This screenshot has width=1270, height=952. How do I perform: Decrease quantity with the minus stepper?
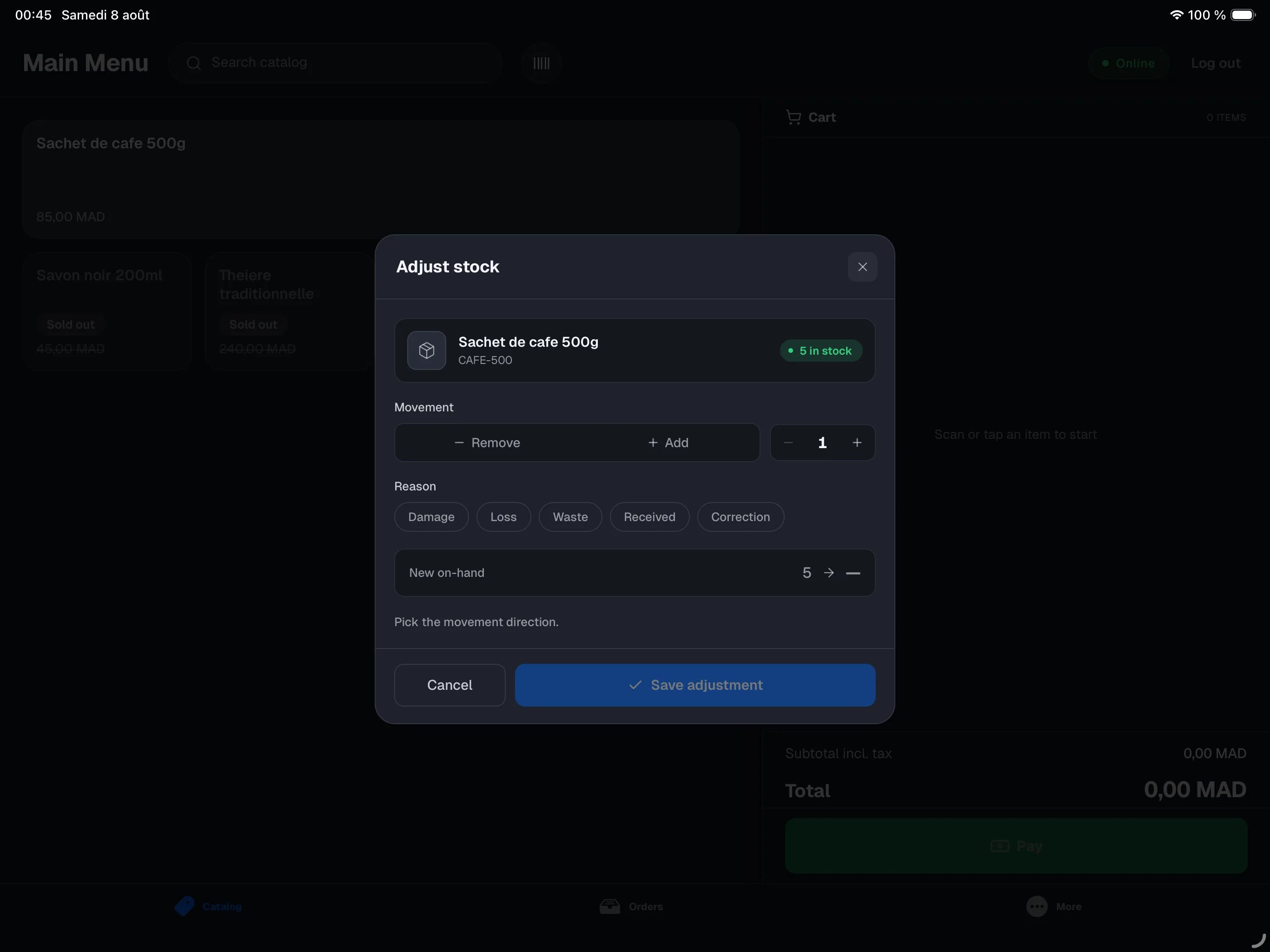tap(788, 443)
